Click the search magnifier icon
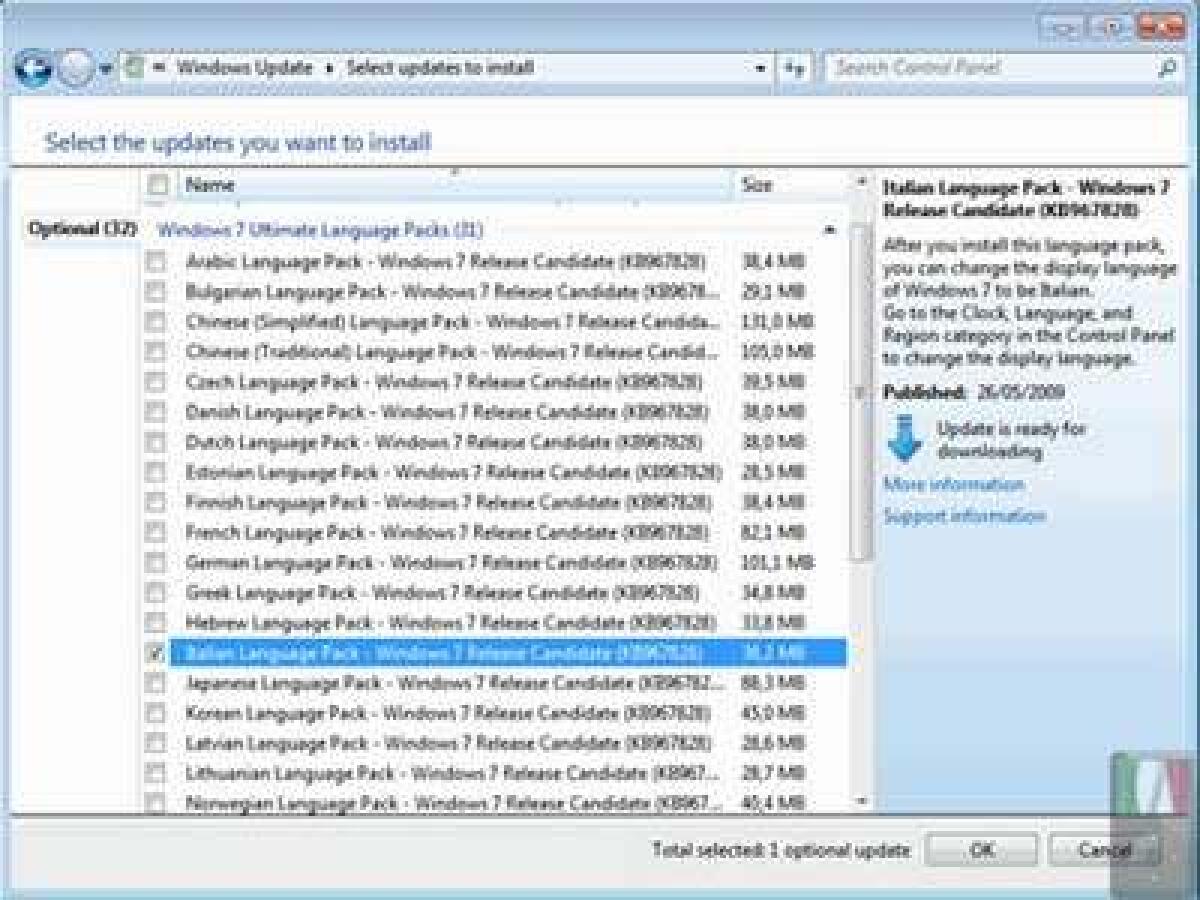The image size is (1200, 900). pos(1168,69)
